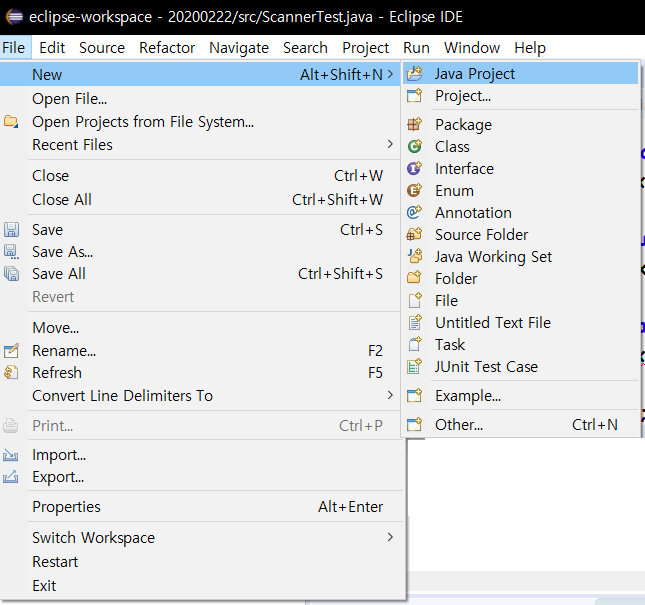The image size is (645, 605).
Task: Open the Run menu
Action: 416,48
